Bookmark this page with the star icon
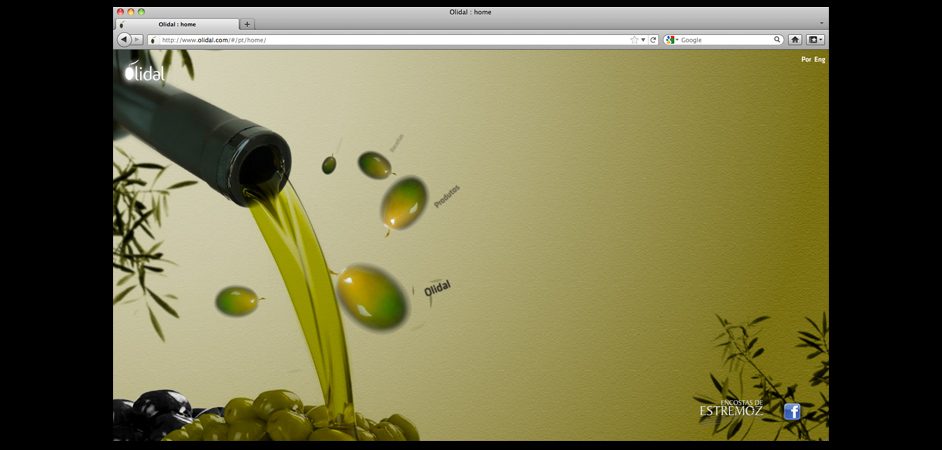942x450 pixels. 634,40
